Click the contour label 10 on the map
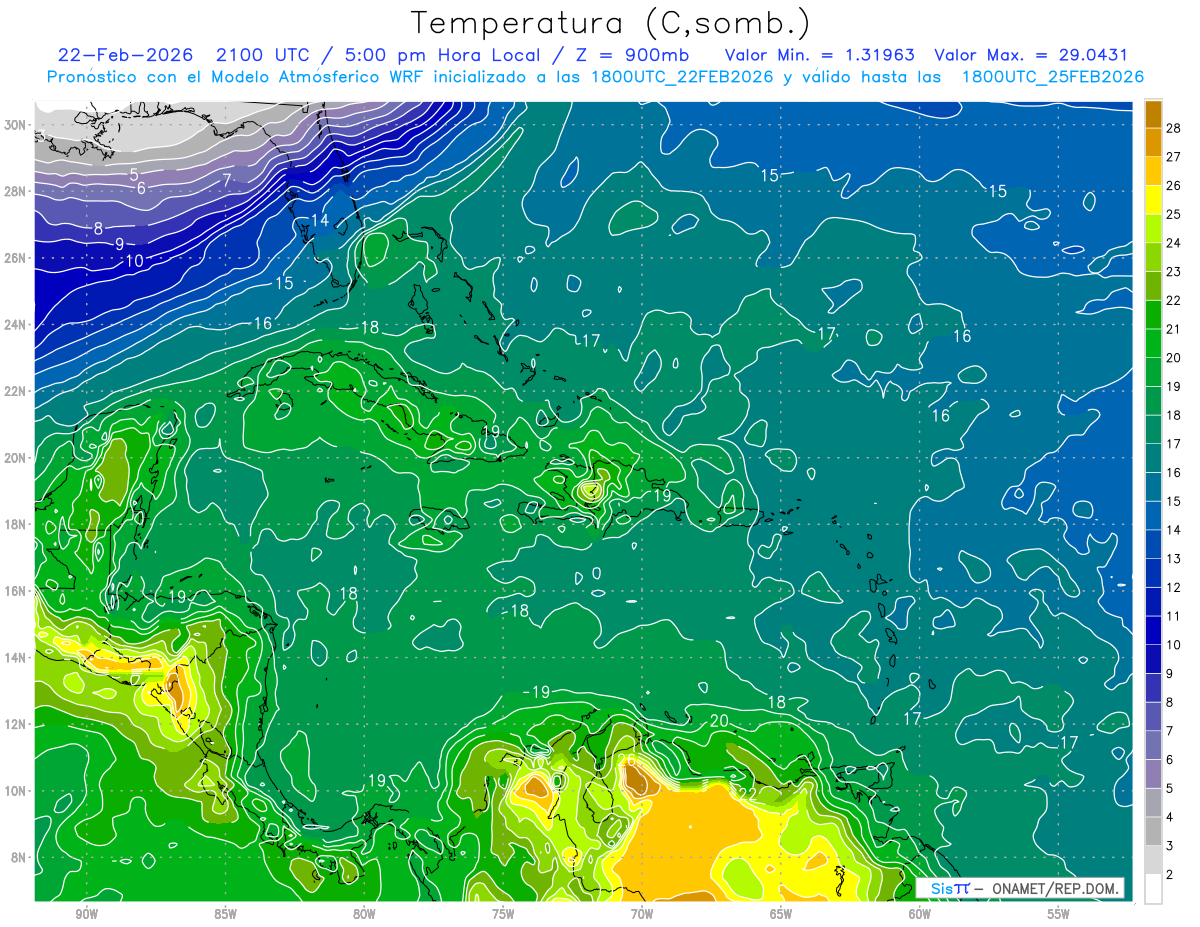This screenshot has width=1200, height=927. pyautogui.click(x=134, y=261)
